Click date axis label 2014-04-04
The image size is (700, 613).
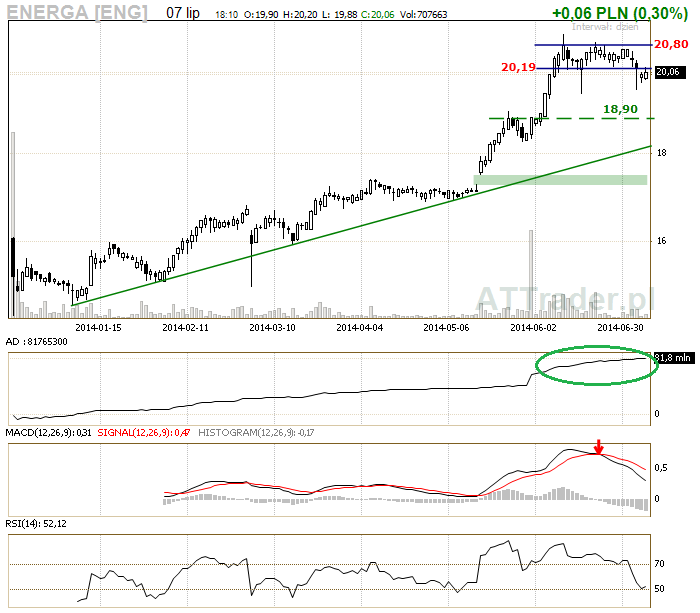click(x=359, y=328)
